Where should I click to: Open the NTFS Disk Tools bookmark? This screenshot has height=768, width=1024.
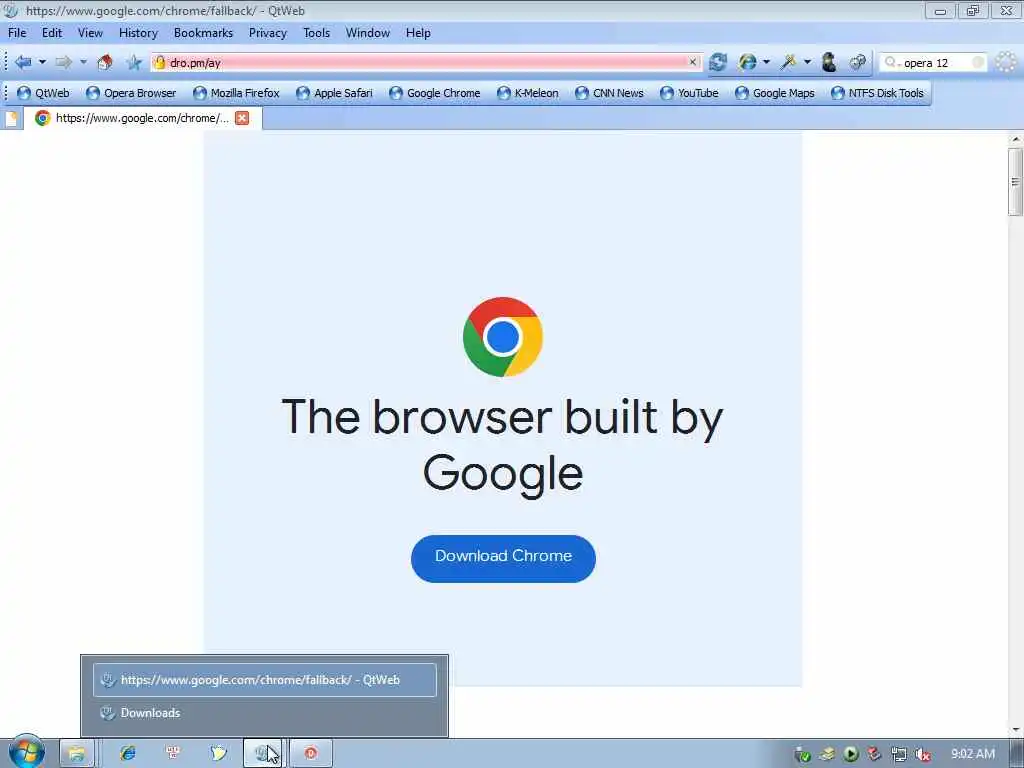click(878, 93)
